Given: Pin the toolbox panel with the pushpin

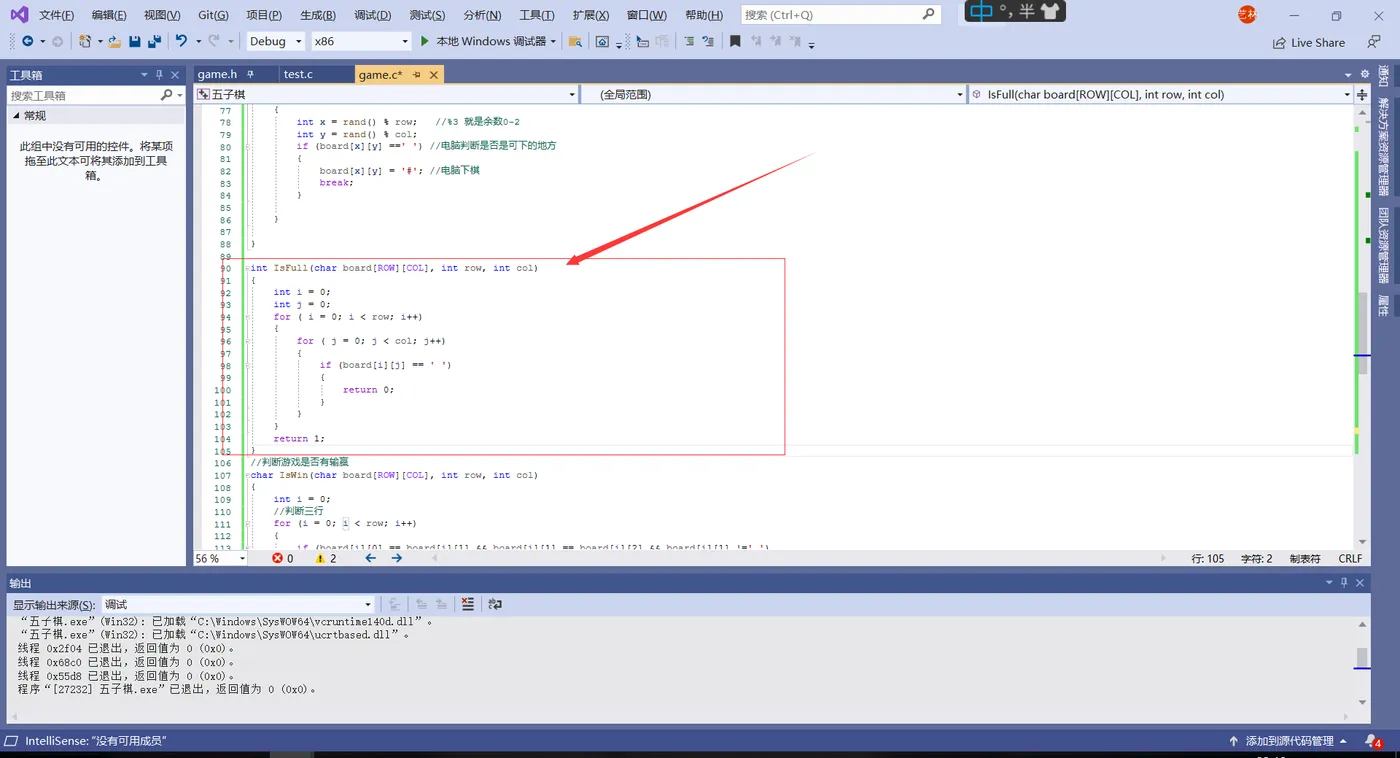Looking at the screenshot, I should point(159,75).
